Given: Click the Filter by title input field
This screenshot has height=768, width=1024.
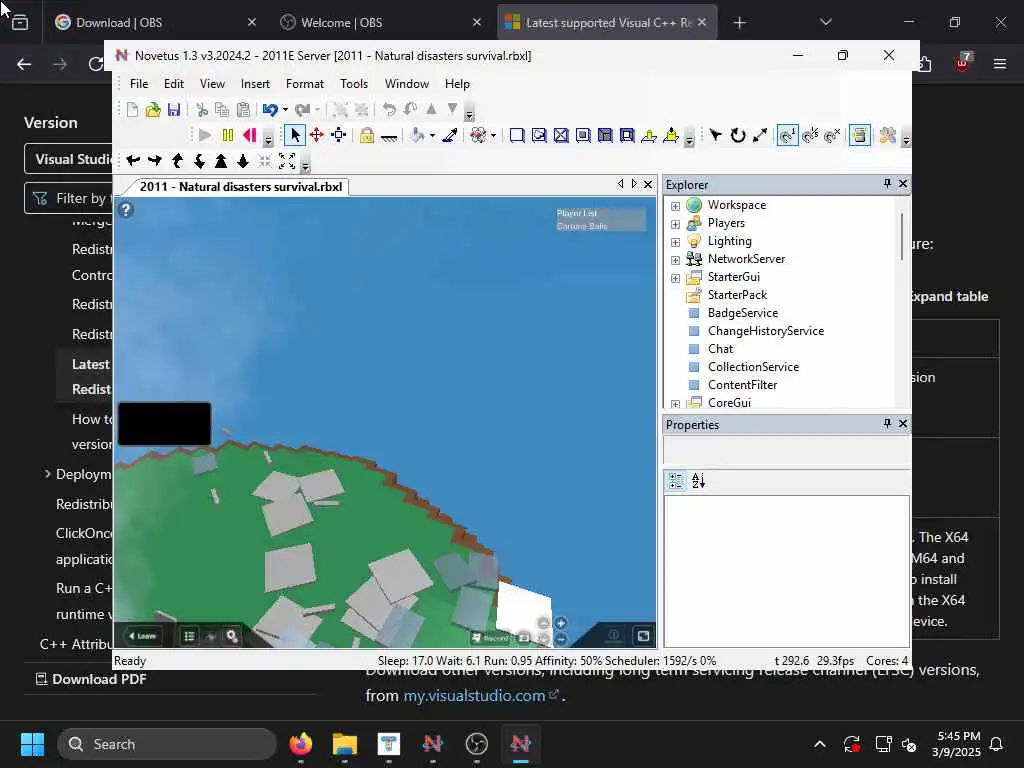Looking at the screenshot, I should (69, 198).
